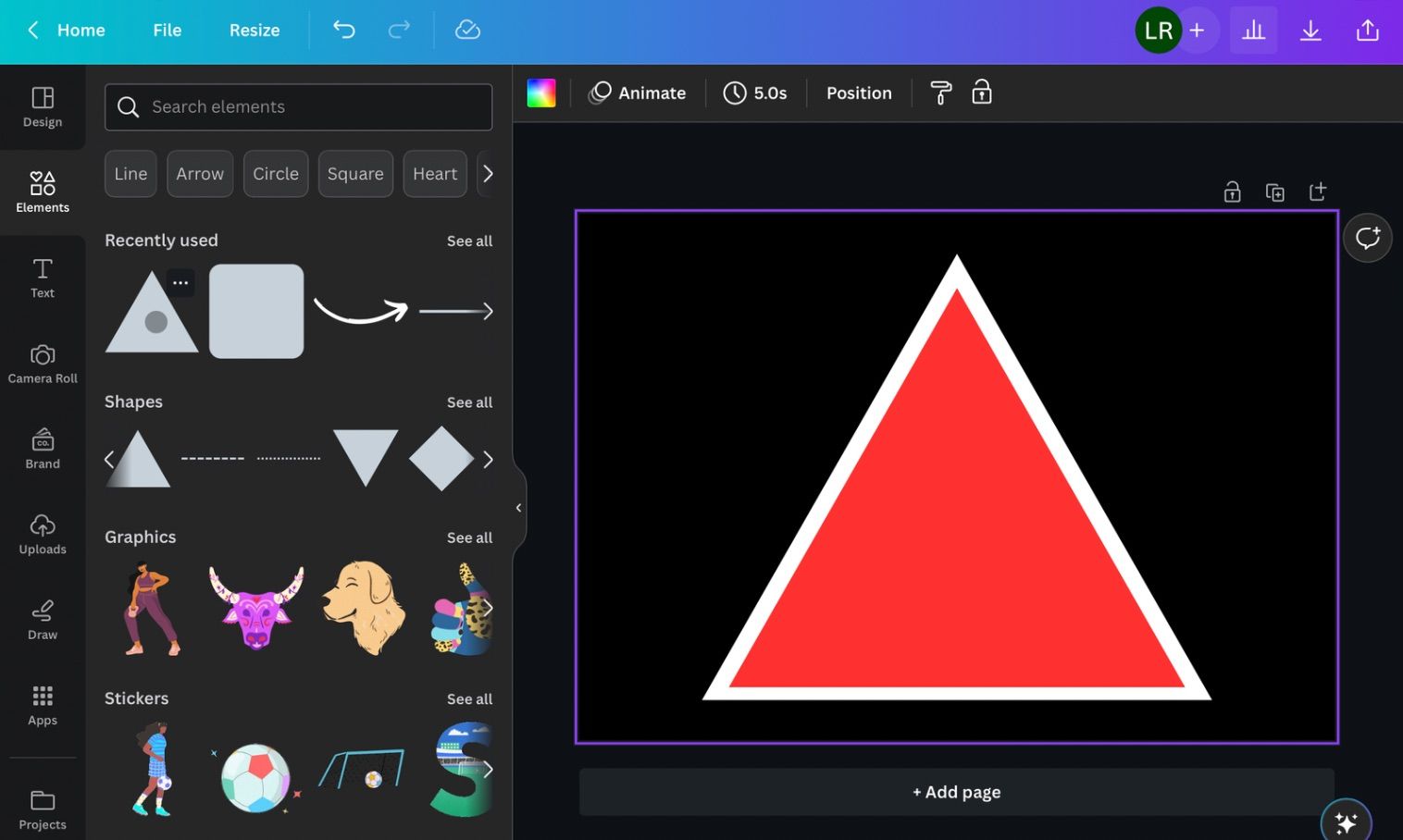Image resolution: width=1403 pixels, height=840 pixels.
Task: Reveal more shape filters with the right arrow
Action: 489,173
